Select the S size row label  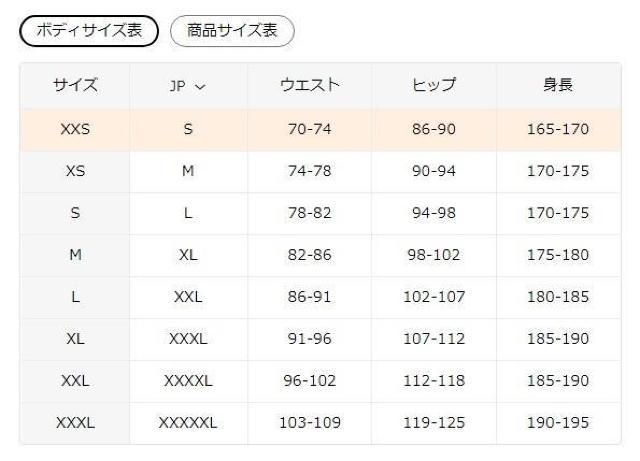[x=75, y=213]
